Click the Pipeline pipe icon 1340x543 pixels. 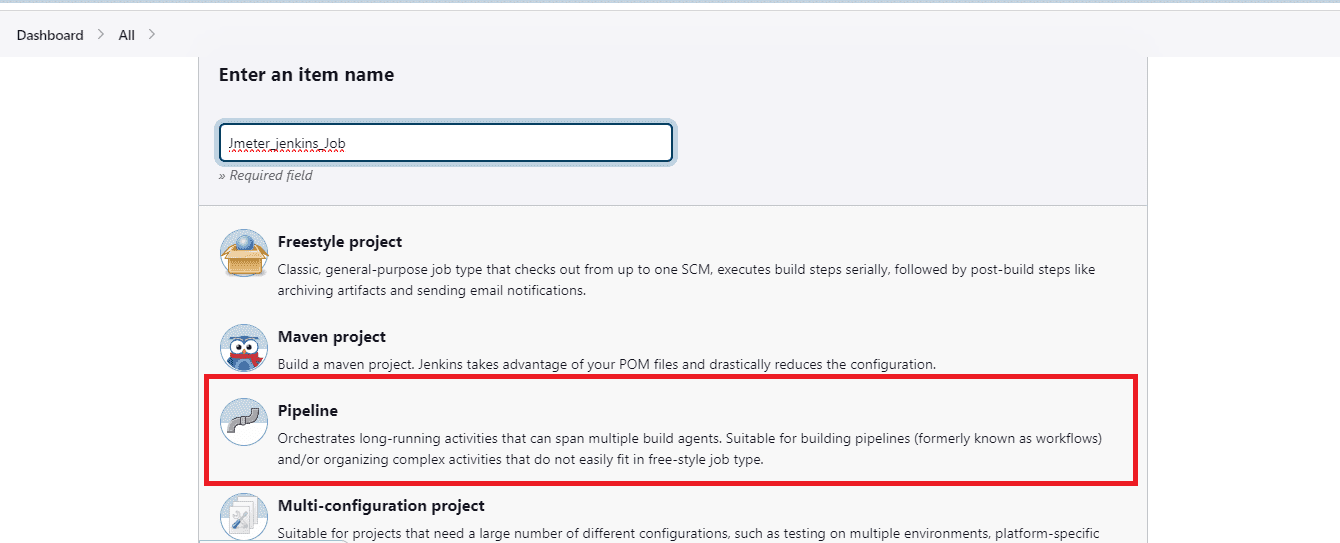coord(244,422)
